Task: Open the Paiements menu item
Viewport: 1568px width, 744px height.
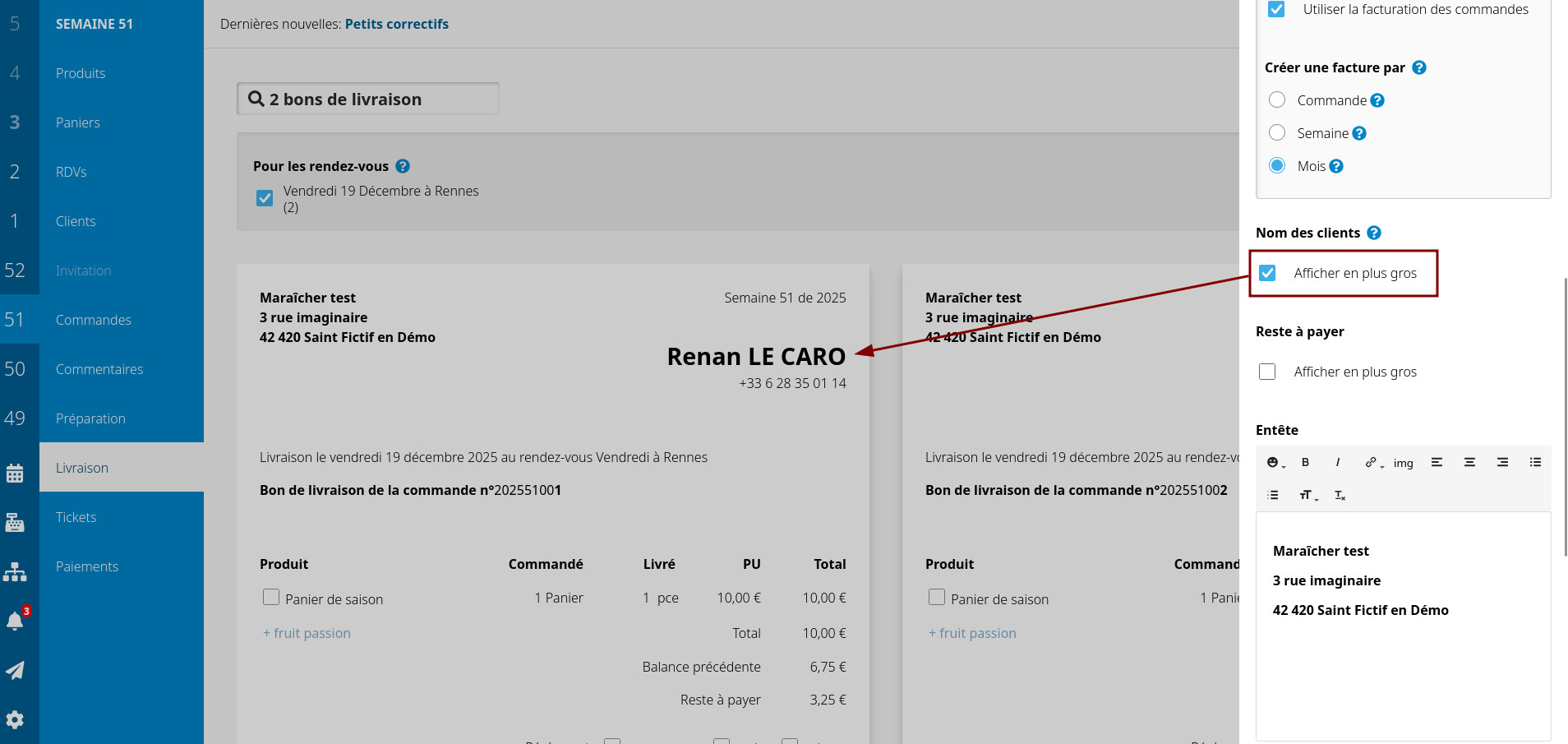Action: pos(87,566)
